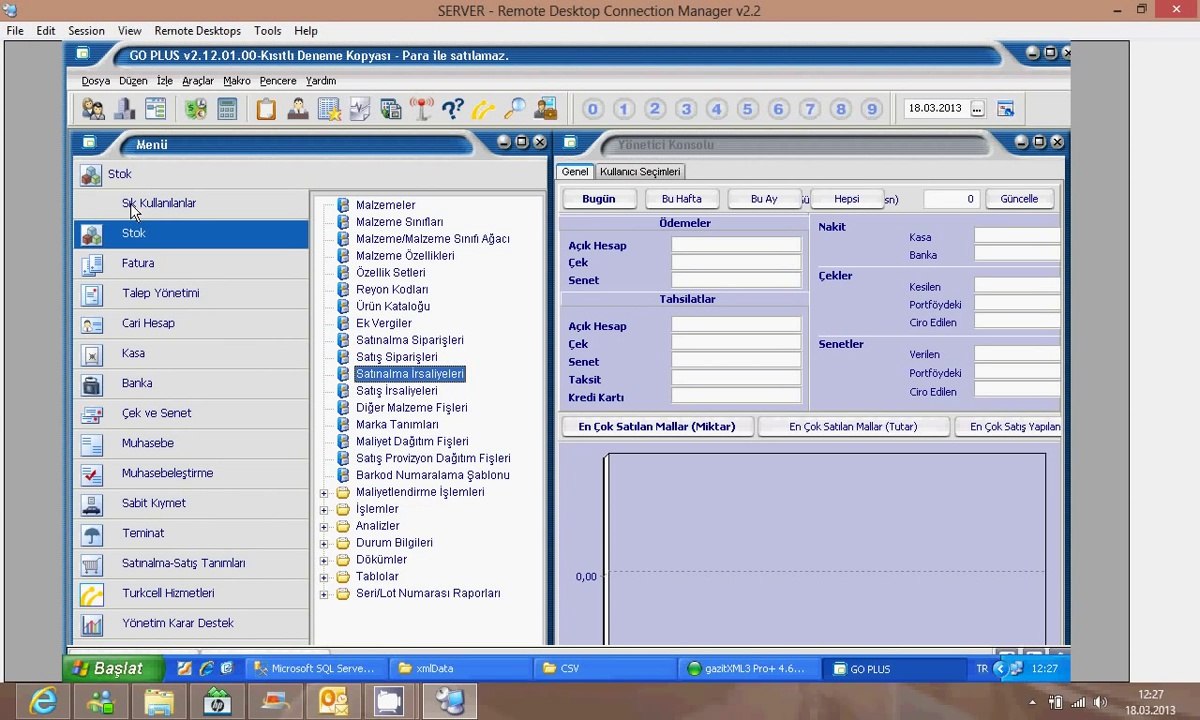Open the calculator toolbar icon

(227, 109)
